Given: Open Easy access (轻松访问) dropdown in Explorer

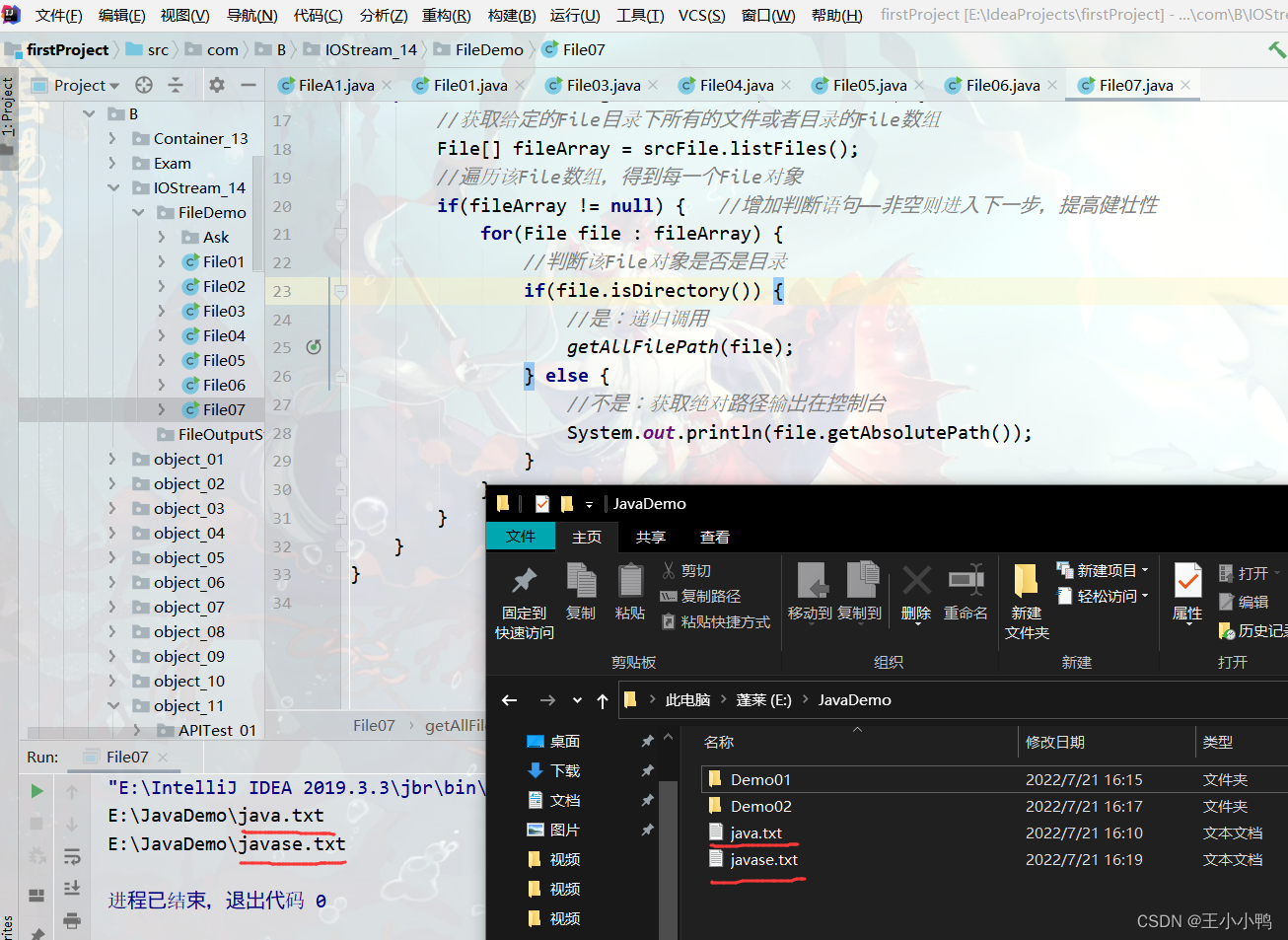Looking at the screenshot, I should pos(1103,596).
